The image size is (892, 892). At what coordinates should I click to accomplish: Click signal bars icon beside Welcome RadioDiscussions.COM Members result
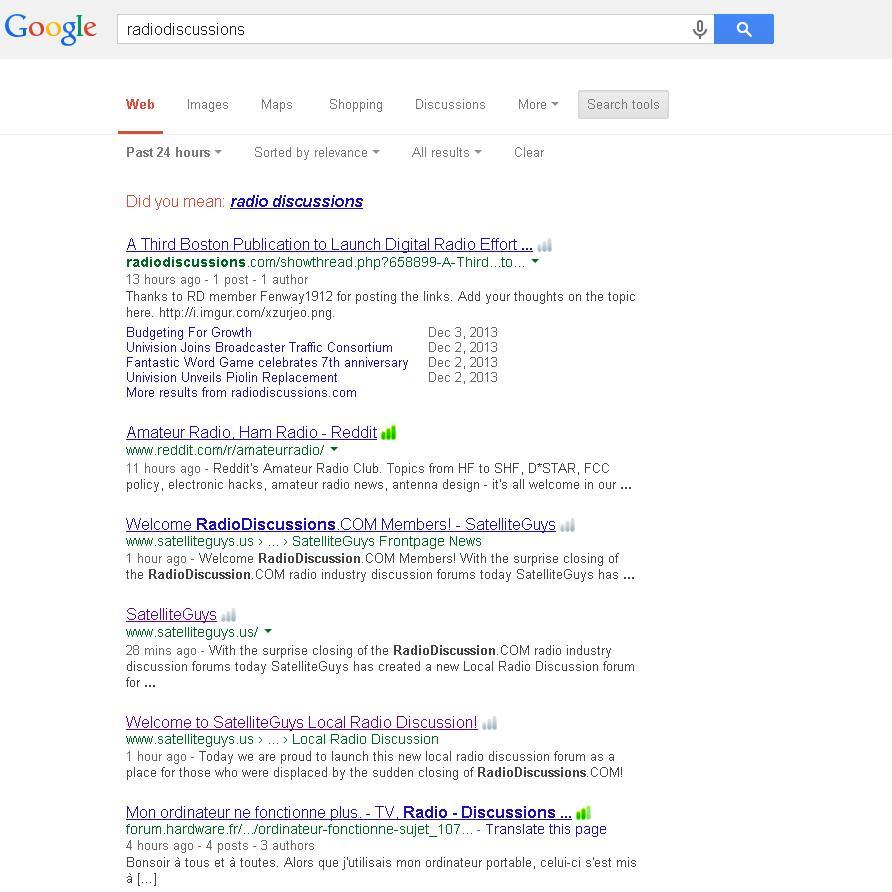click(x=568, y=525)
